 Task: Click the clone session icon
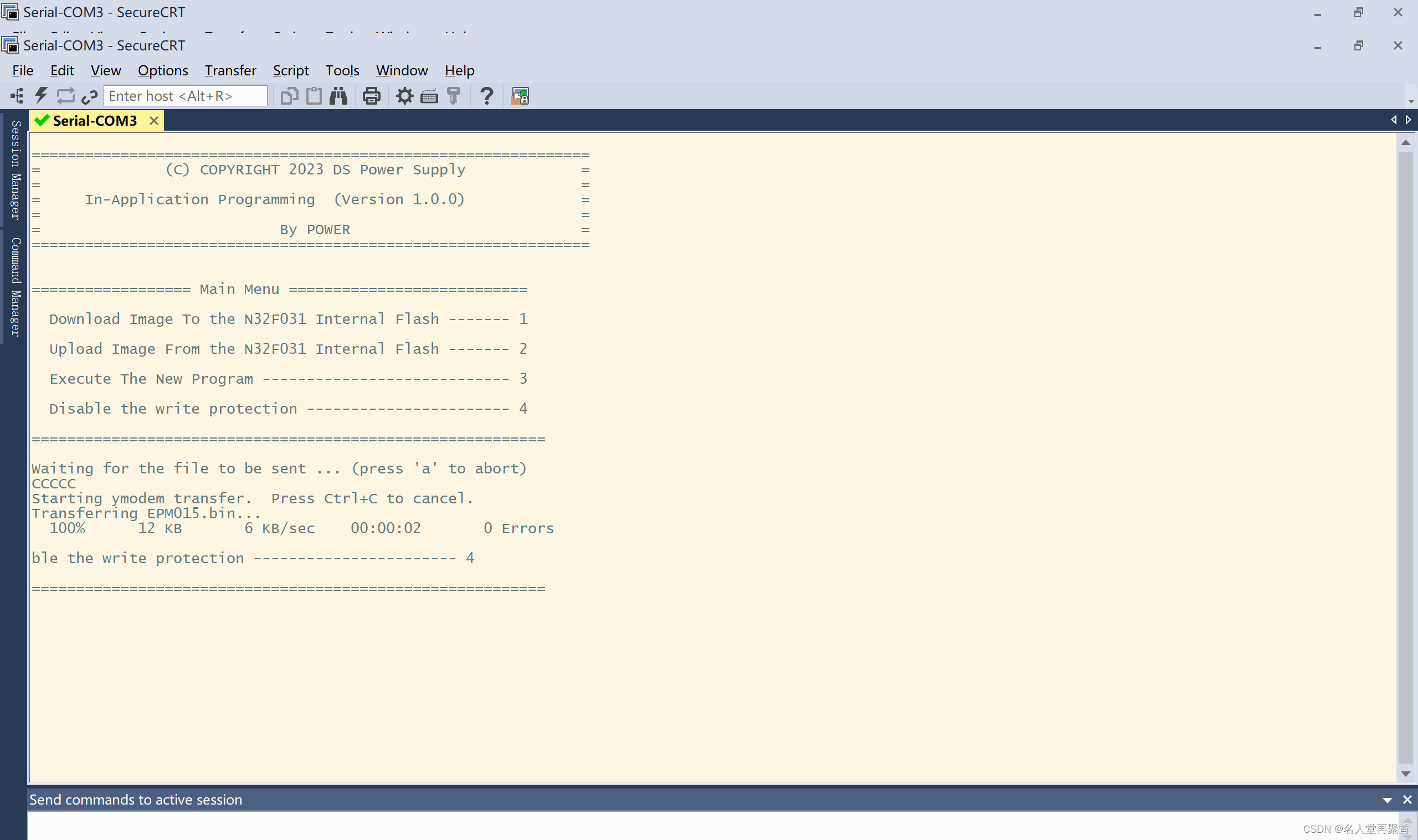pyautogui.click(x=289, y=95)
